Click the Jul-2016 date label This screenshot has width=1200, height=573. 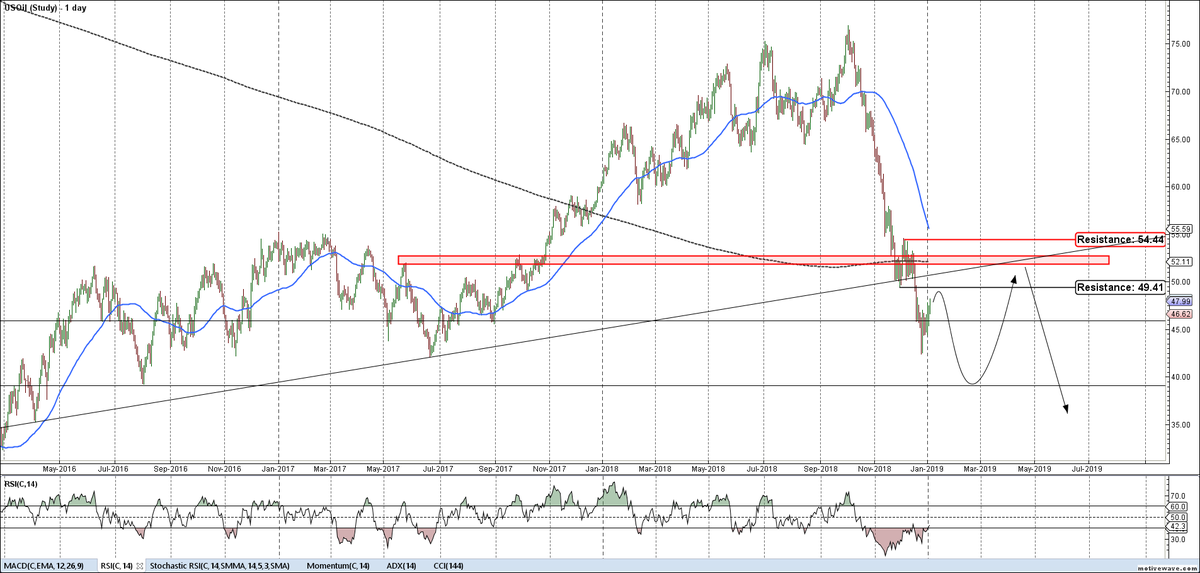click(x=113, y=468)
